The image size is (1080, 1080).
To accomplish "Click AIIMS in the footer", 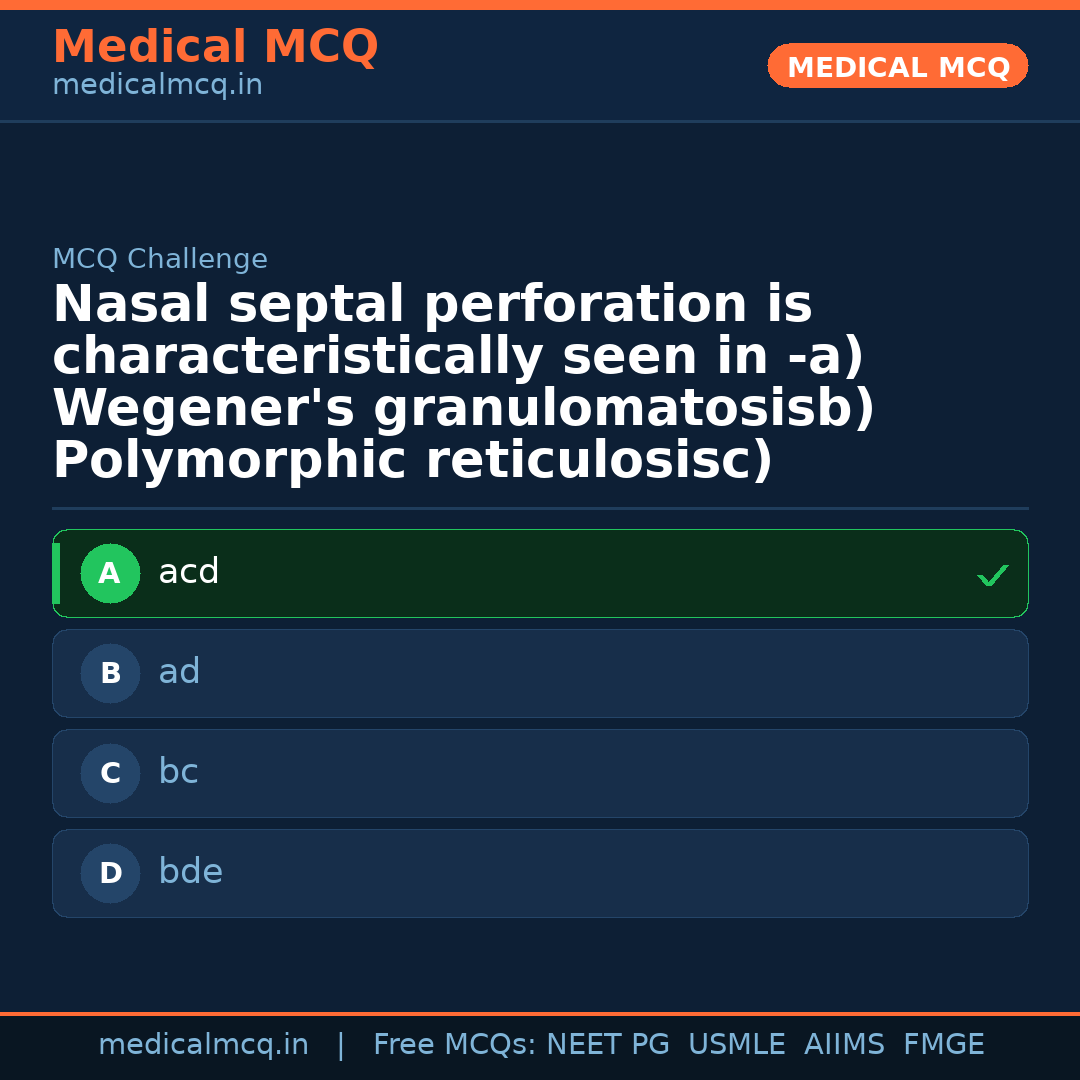I will pos(844,1045).
